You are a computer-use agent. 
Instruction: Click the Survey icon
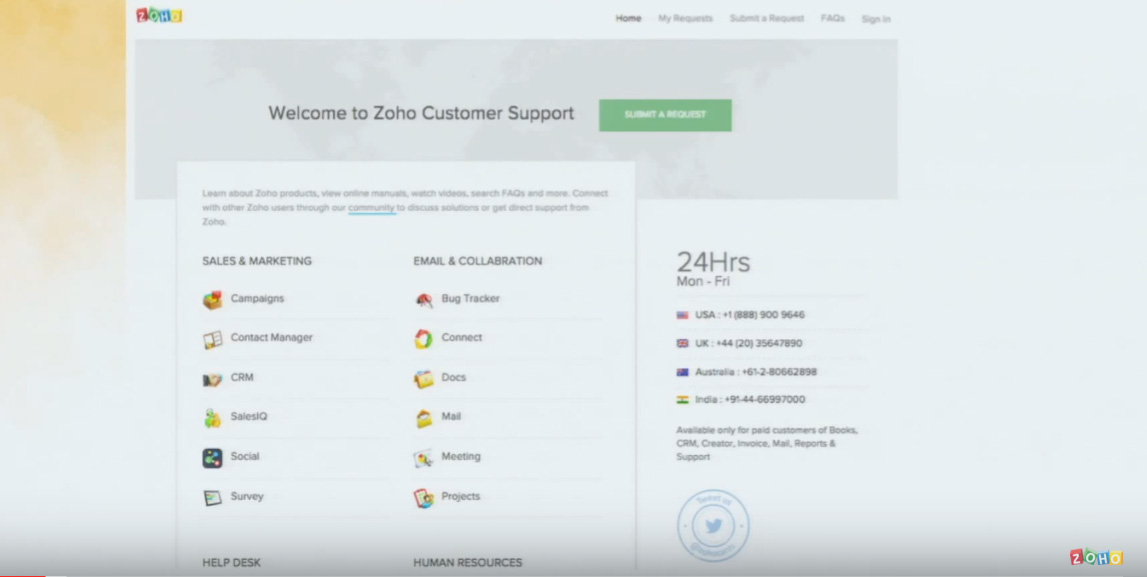click(x=212, y=497)
